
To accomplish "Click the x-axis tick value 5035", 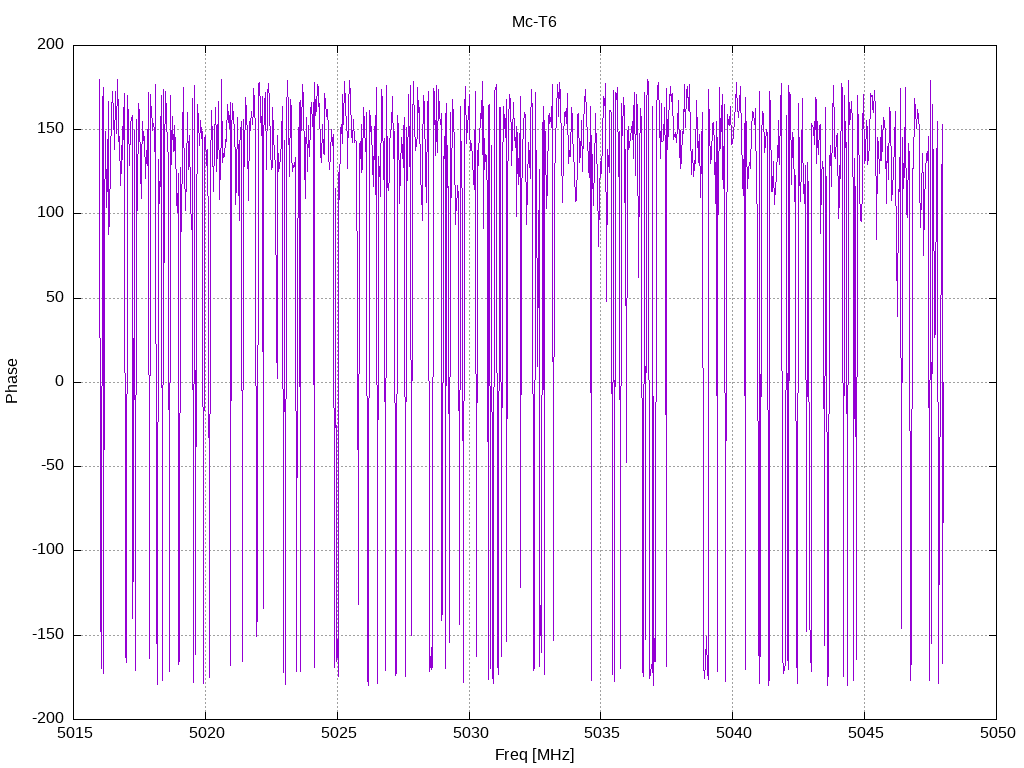I will [x=601, y=733].
